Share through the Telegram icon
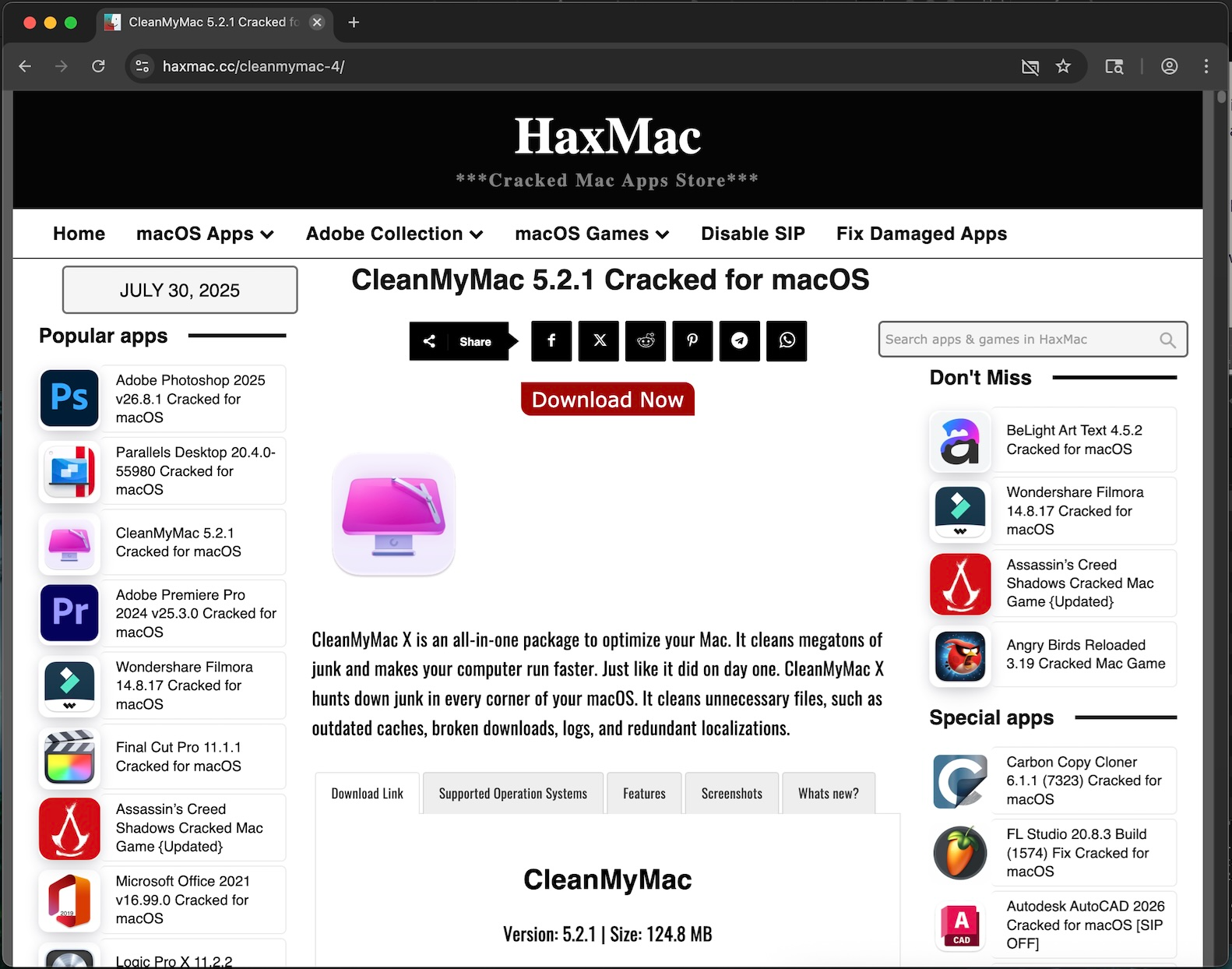1232x969 pixels. coord(740,340)
